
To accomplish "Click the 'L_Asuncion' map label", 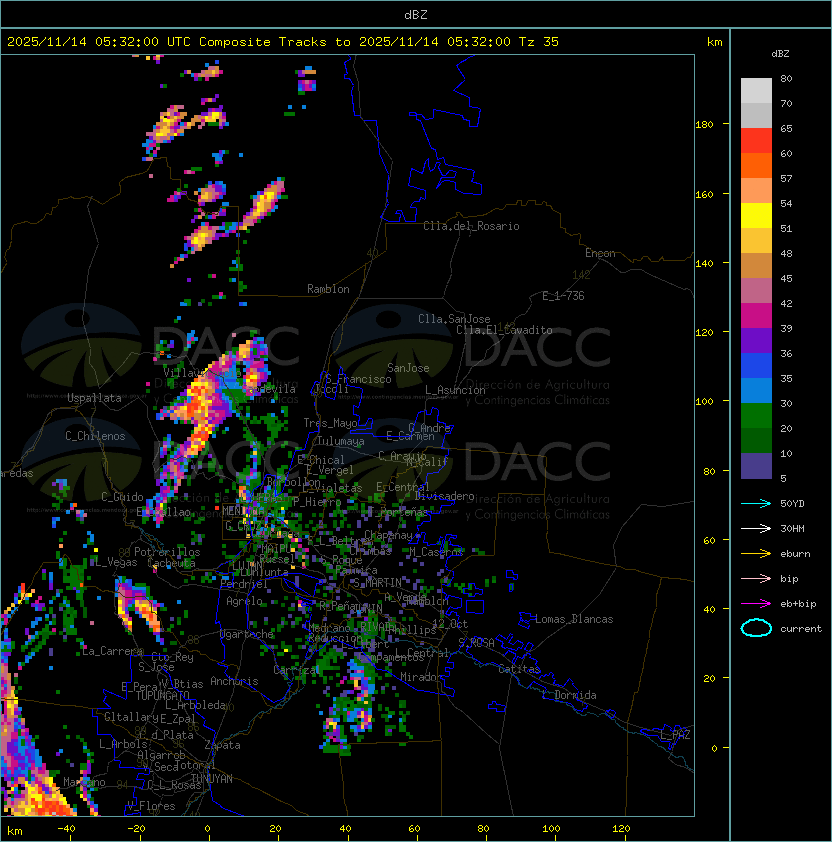I will pyautogui.click(x=455, y=390).
